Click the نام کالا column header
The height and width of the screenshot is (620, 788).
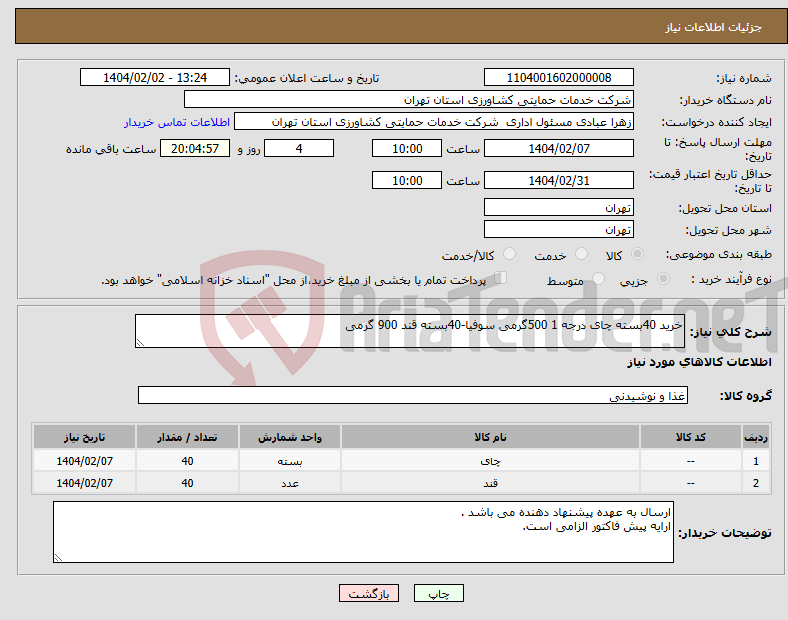[x=490, y=437]
